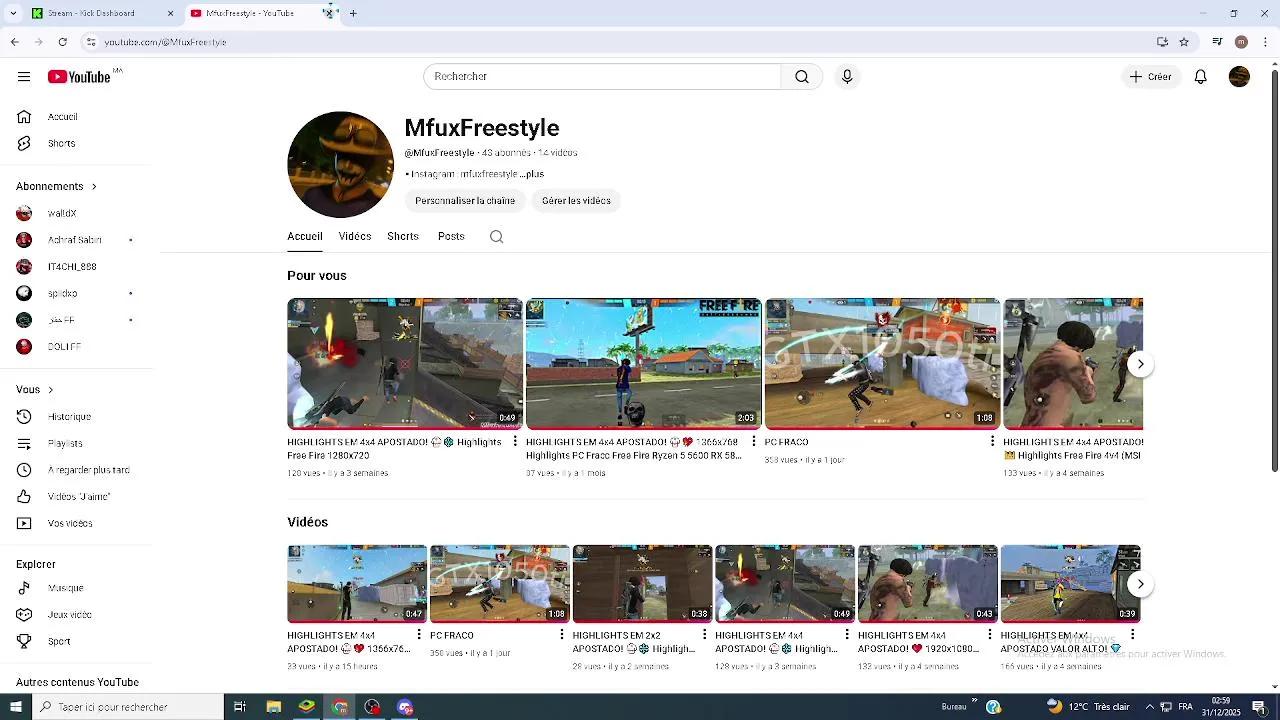This screenshot has width=1280, height=720.
Task: Click the MfuxFreestyle channel avatar
Action: pyautogui.click(x=340, y=165)
